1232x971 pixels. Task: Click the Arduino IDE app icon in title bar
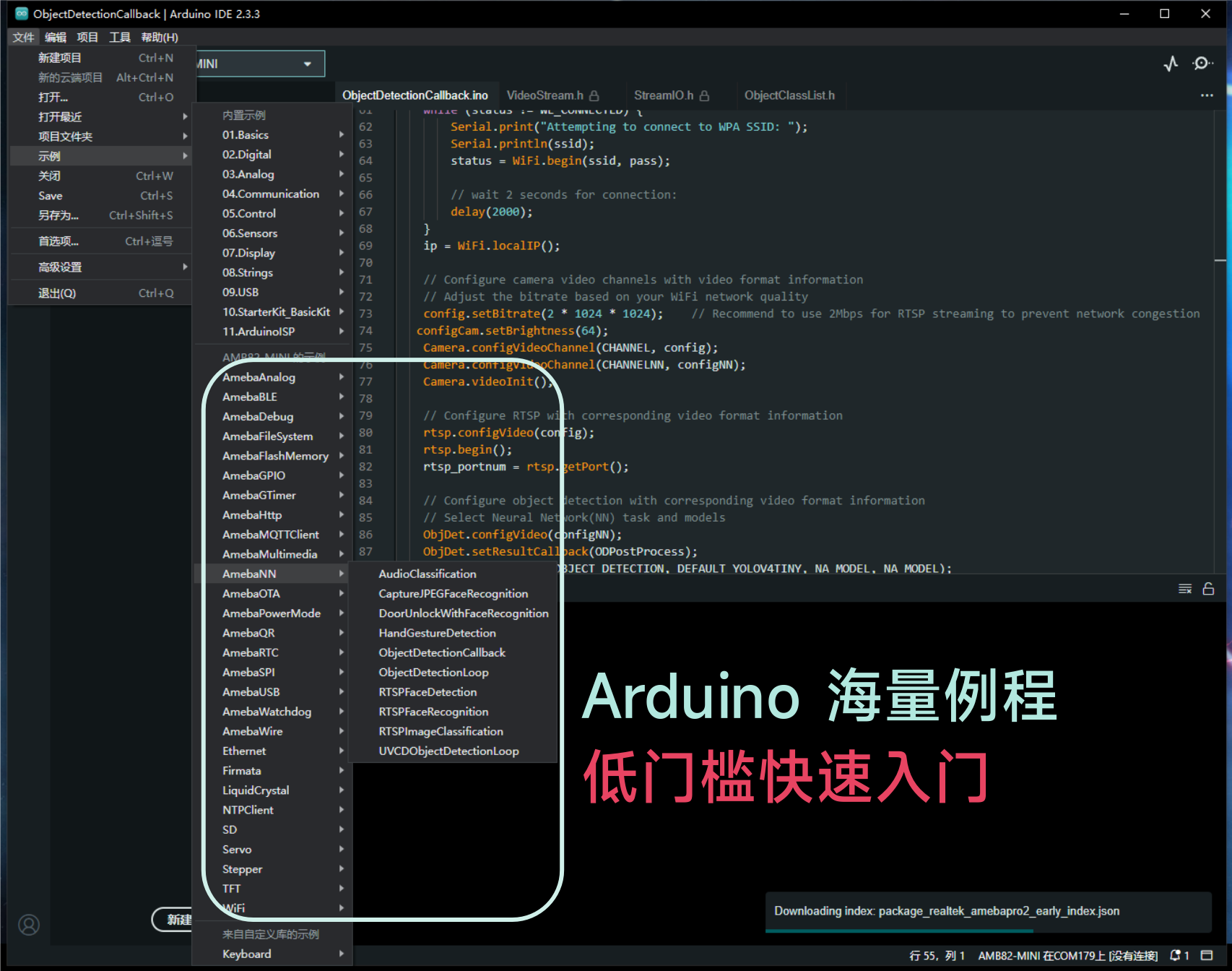(x=21, y=14)
